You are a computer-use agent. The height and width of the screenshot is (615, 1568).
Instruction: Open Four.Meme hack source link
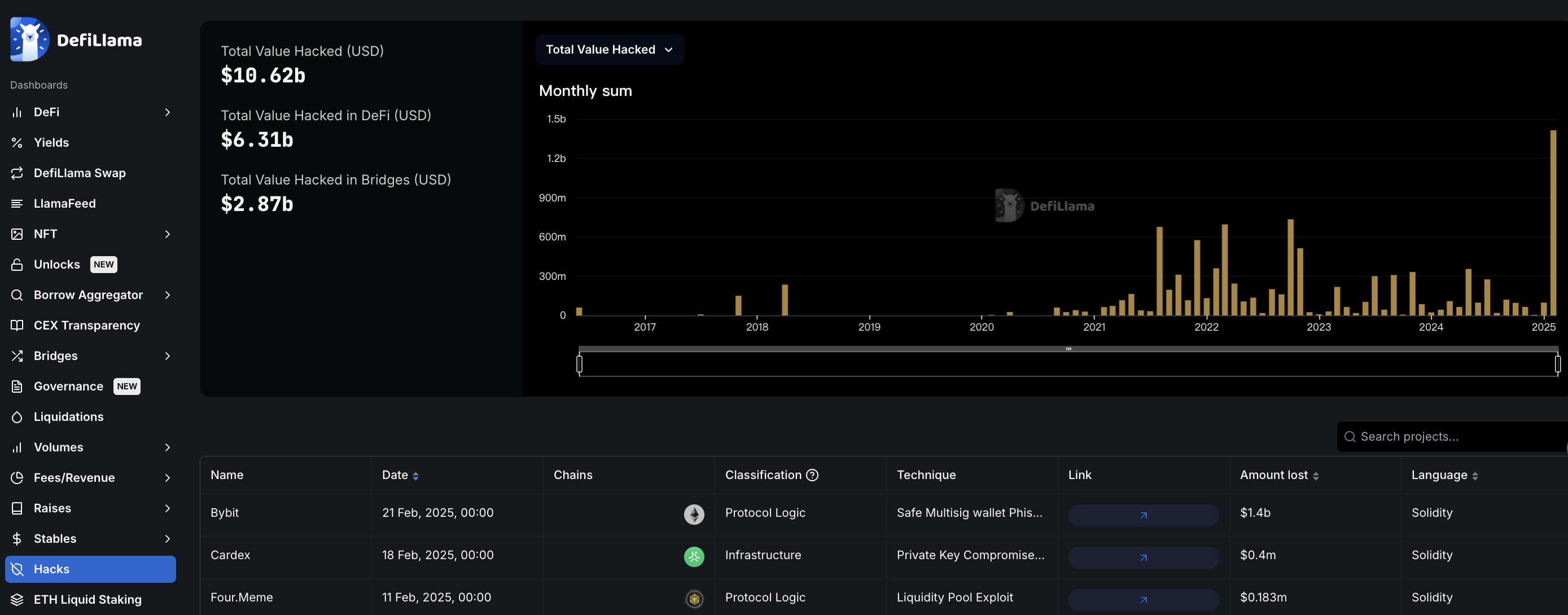pyautogui.click(x=1143, y=599)
